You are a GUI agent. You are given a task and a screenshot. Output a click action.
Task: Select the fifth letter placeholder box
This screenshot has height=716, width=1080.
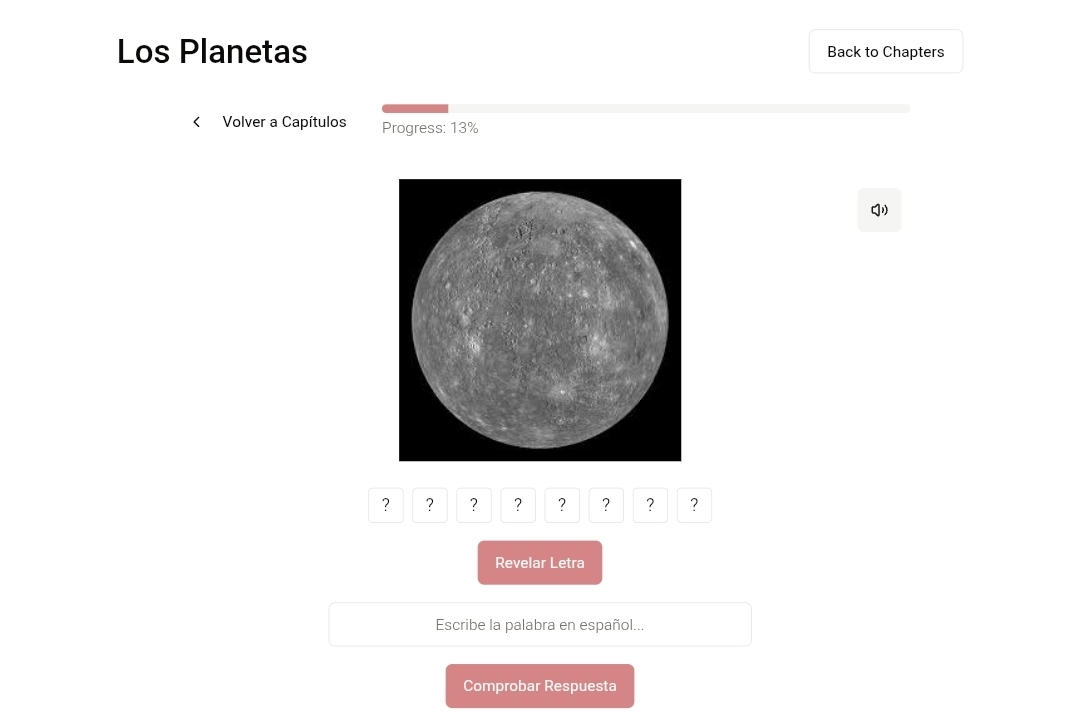coord(562,505)
